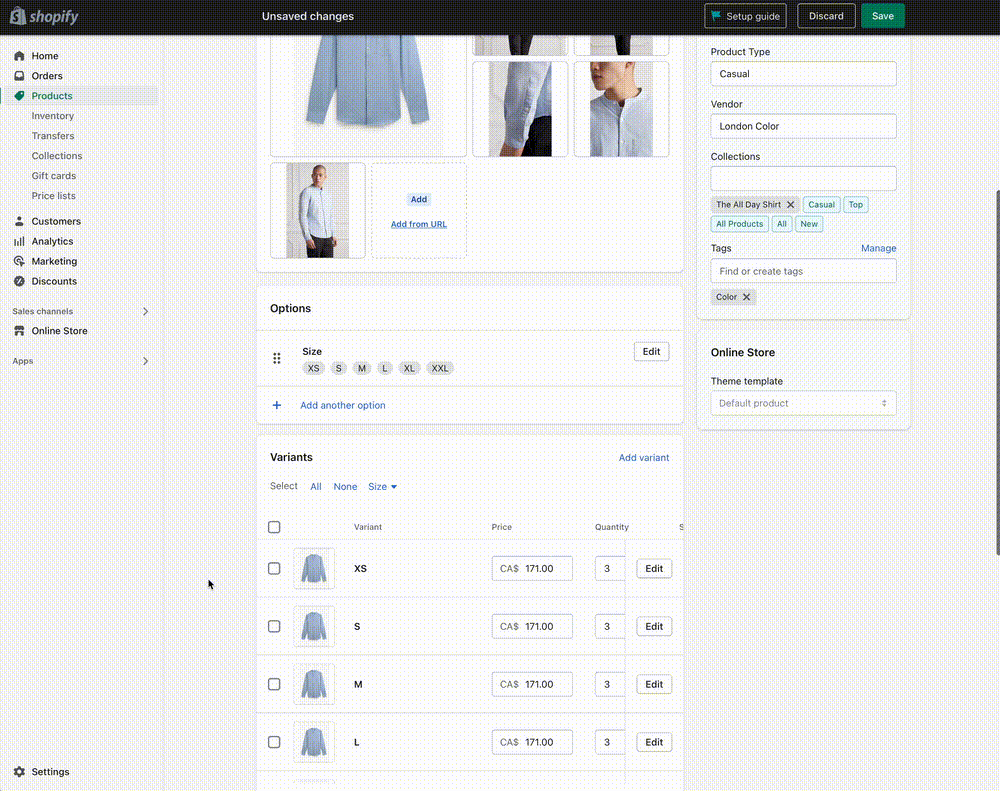
Task: Select the main blue shirt image
Action: [368, 96]
